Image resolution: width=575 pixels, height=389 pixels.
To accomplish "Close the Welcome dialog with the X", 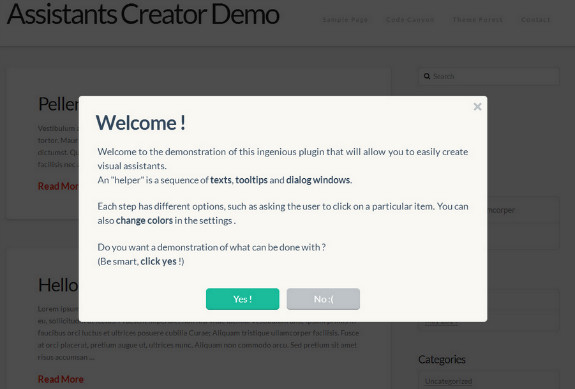I will pos(477,107).
